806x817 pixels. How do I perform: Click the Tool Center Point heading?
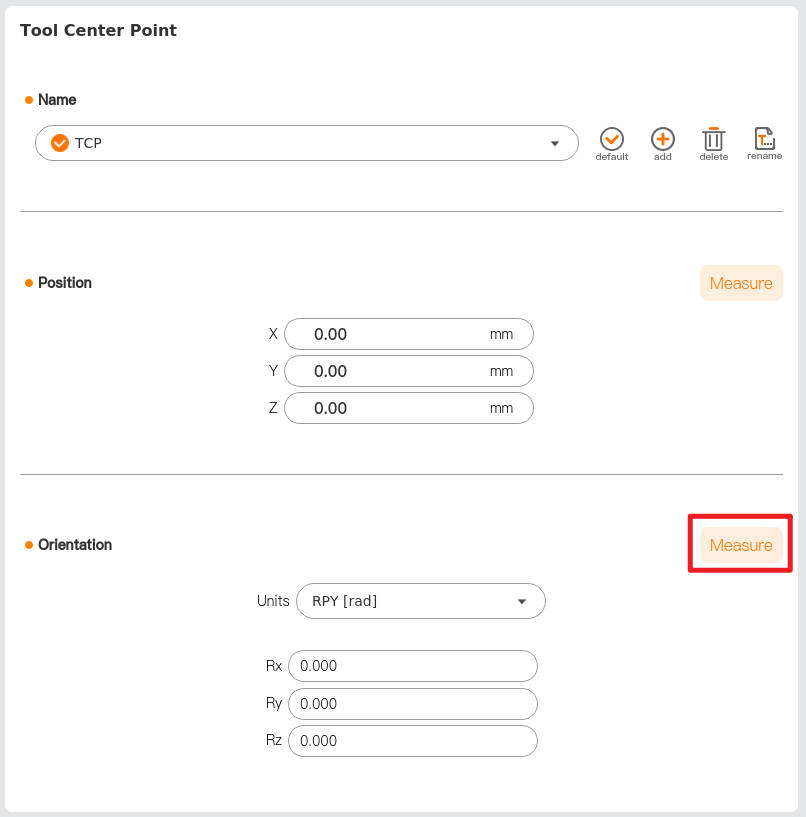[98, 30]
